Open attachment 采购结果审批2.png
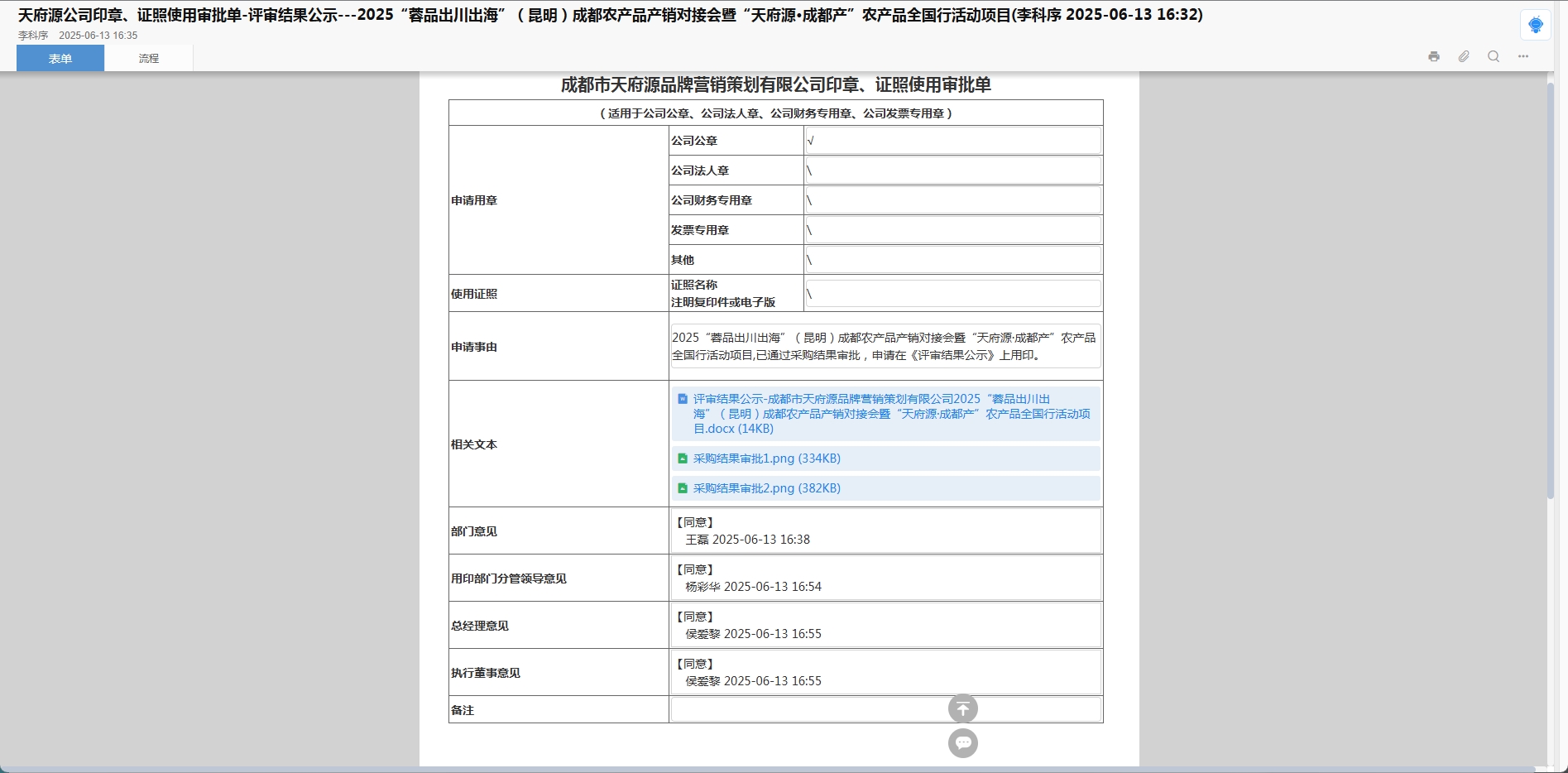 767,488
